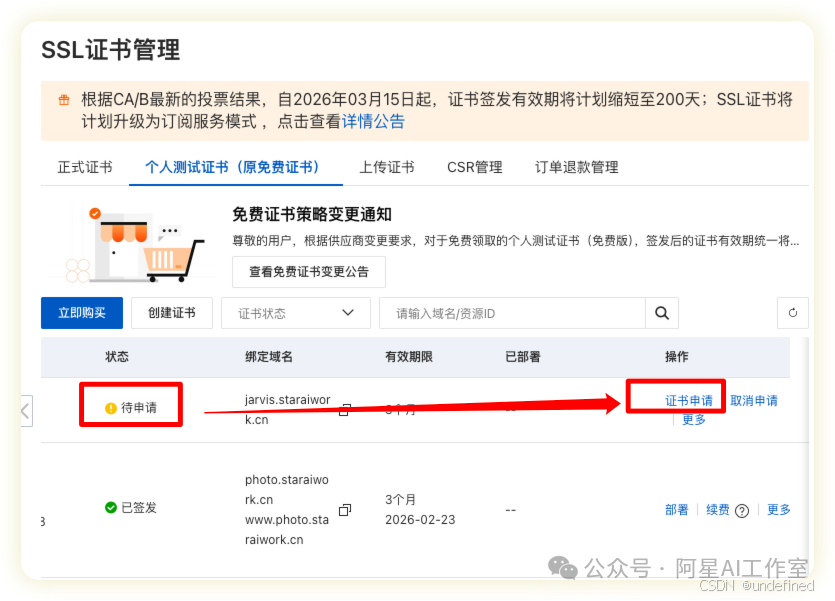Viewport: 835px width, 601px height.
Task: Click 证书申请 link for jarvis row
Action: point(689,401)
